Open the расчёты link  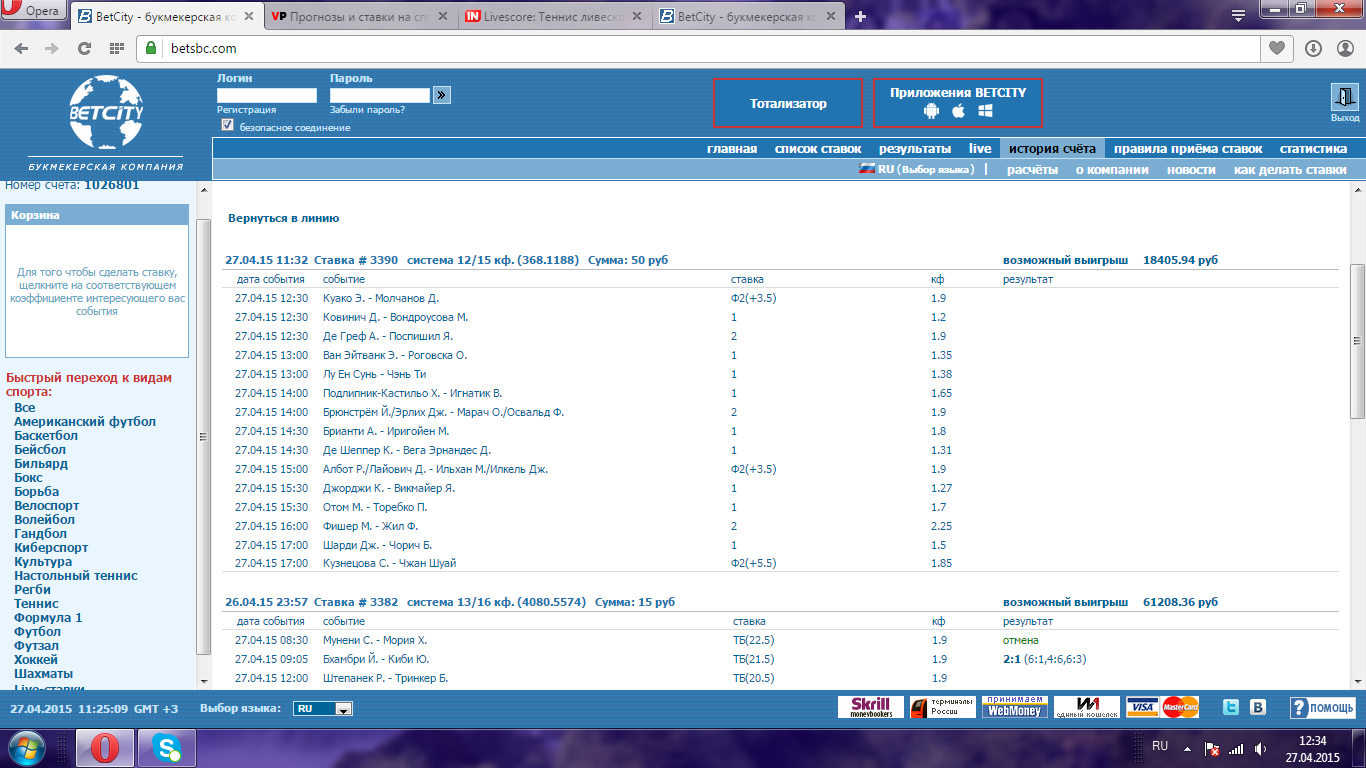point(1032,170)
